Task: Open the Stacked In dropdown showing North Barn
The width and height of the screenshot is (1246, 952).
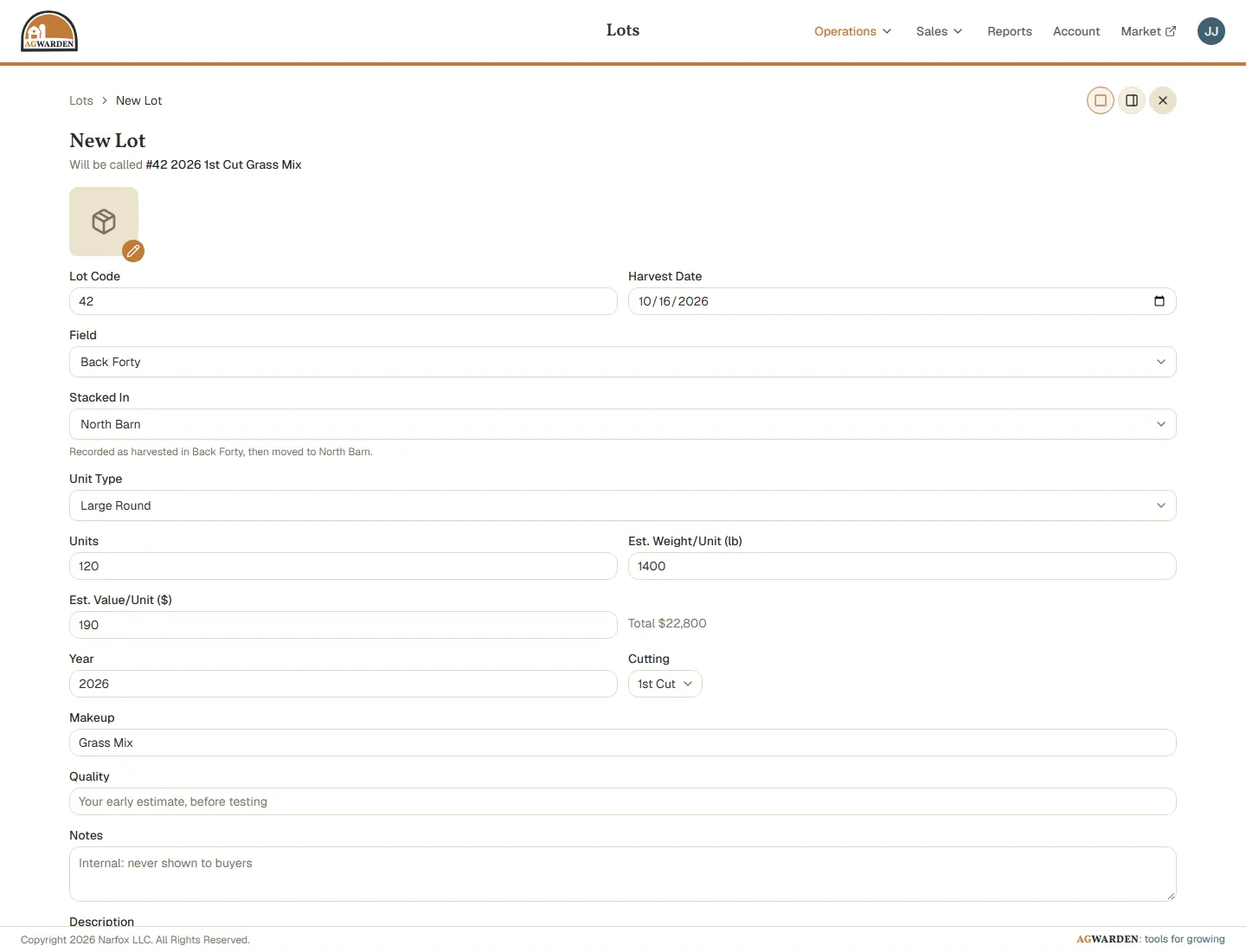Action: (x=623, y=424)
